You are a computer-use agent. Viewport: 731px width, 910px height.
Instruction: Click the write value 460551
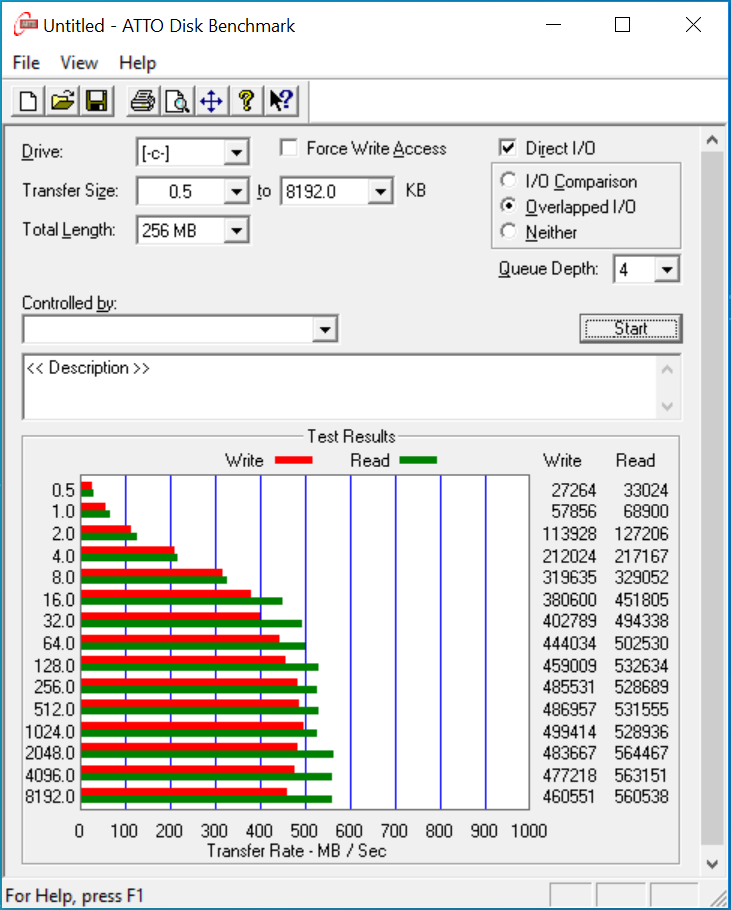[569, 796]
